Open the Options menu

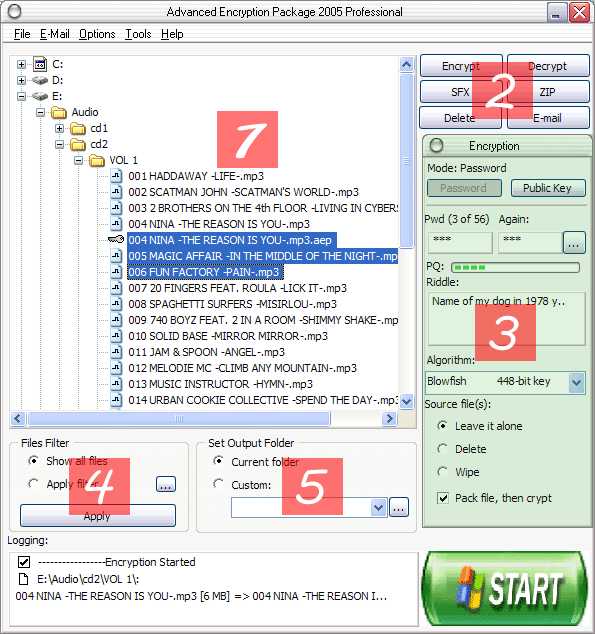point(97,34)
